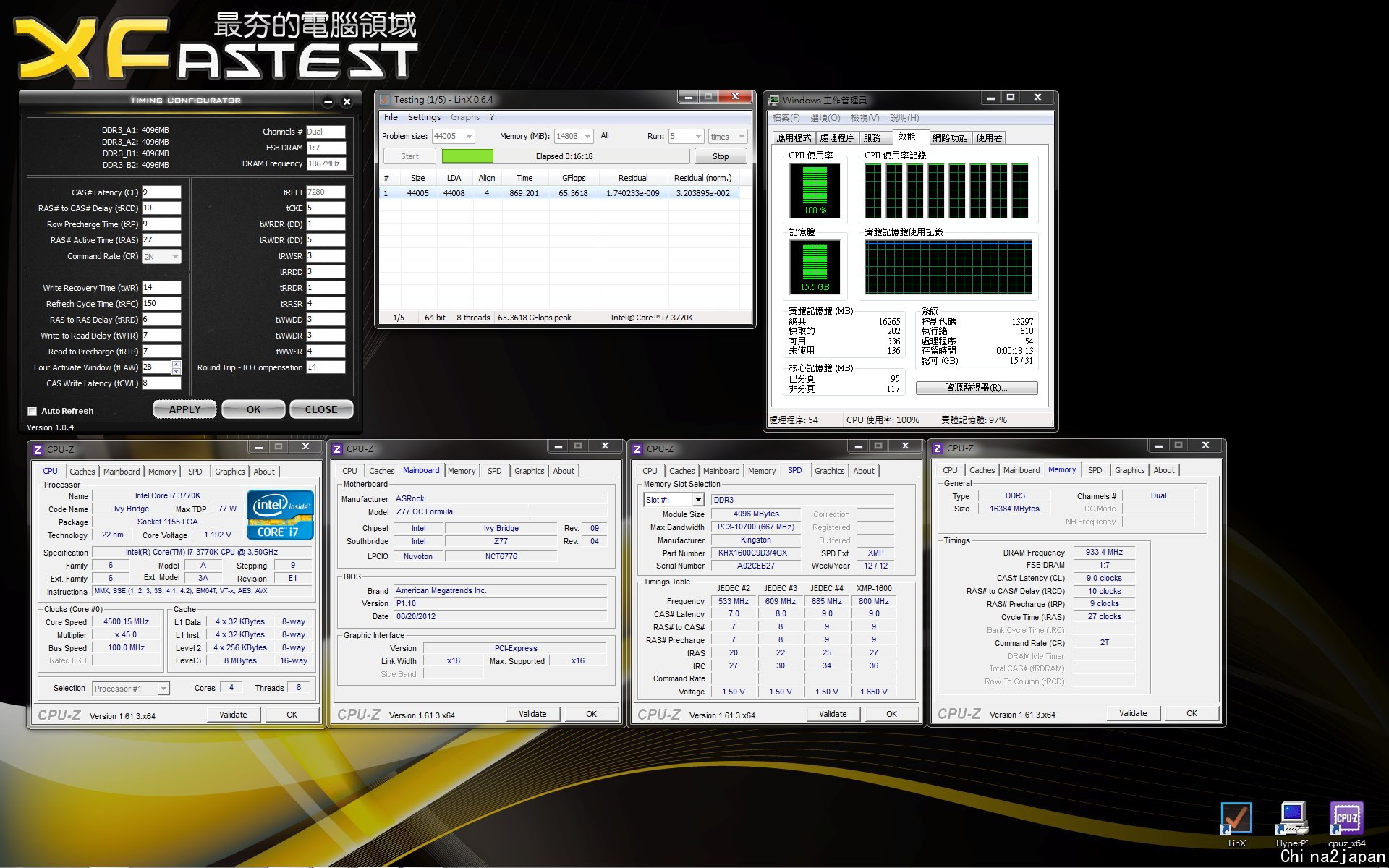Click the Round Trip - IO Compensation field

point(326,367)
